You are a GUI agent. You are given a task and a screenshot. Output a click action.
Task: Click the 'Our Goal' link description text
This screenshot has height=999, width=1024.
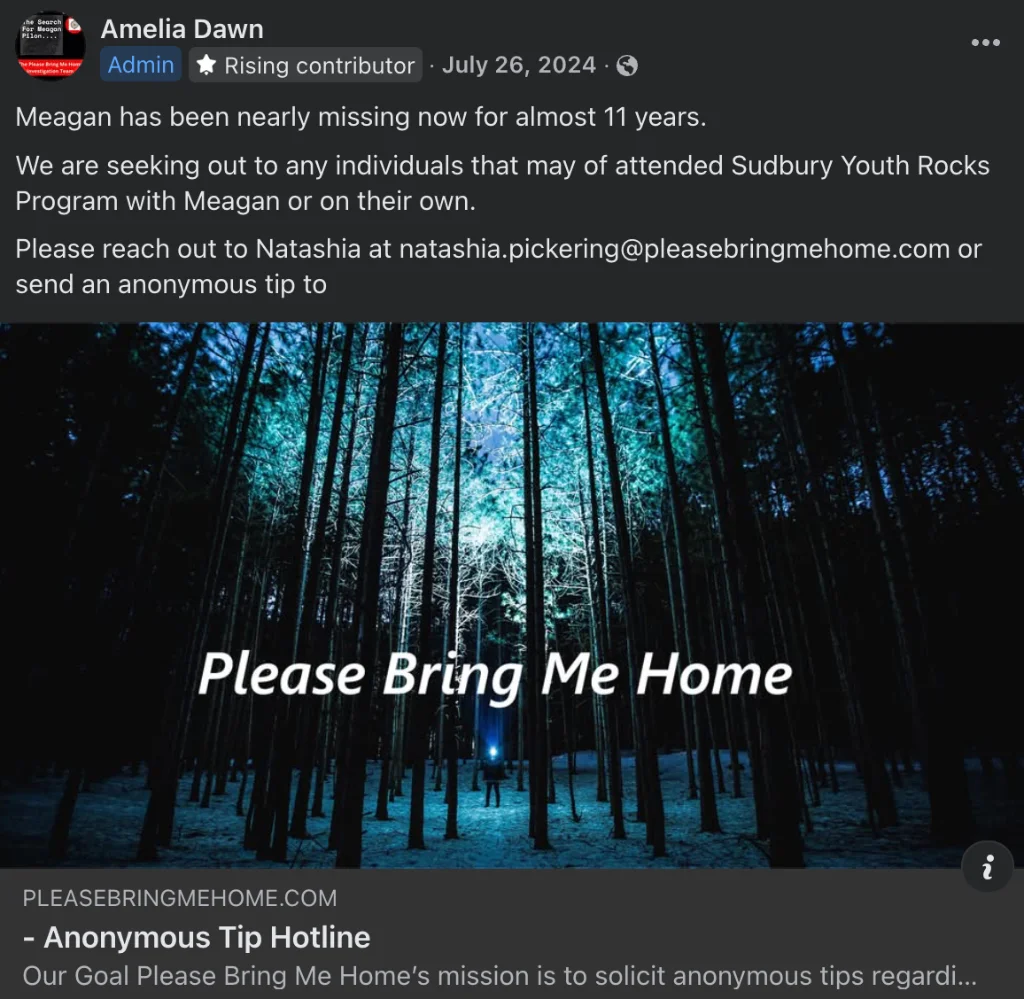pyautogui.click(x=500, y=975)
